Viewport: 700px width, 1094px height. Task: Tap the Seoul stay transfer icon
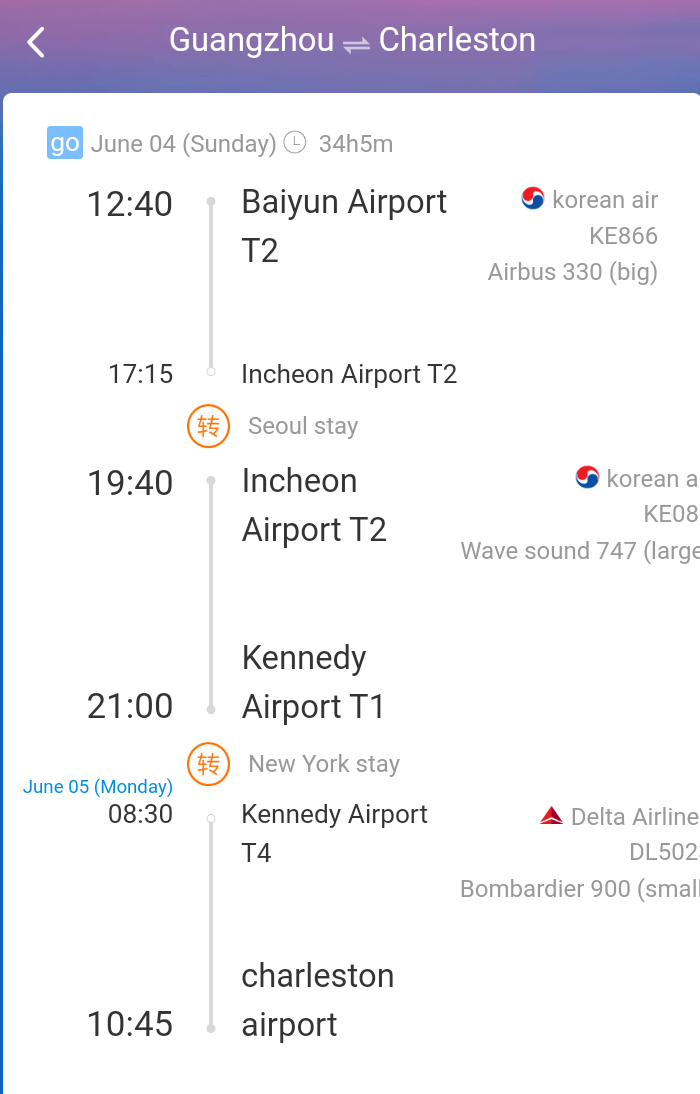click(x=208, y=426)
